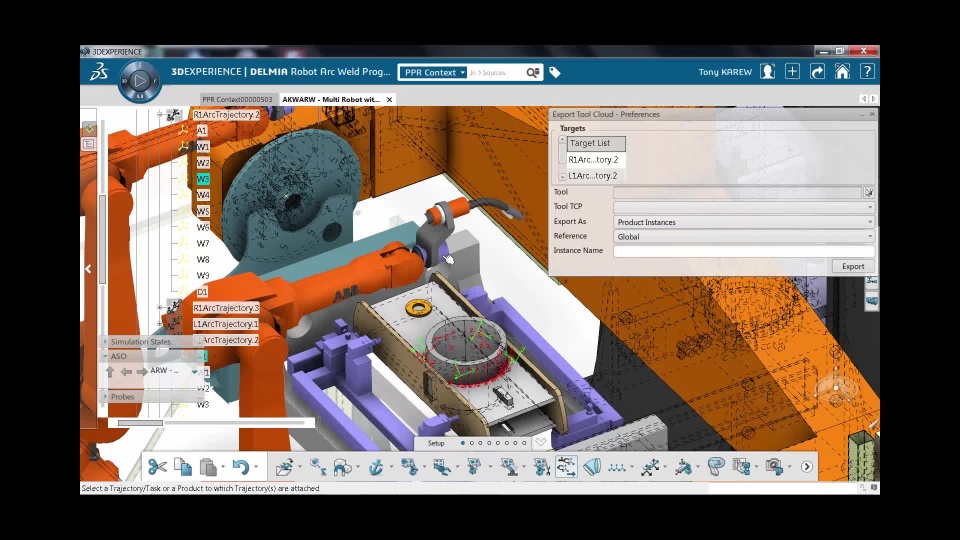This screenshot has width=960, height=540.
Task: Open Tony KAREW user profile icon
Action: [767, 72]
